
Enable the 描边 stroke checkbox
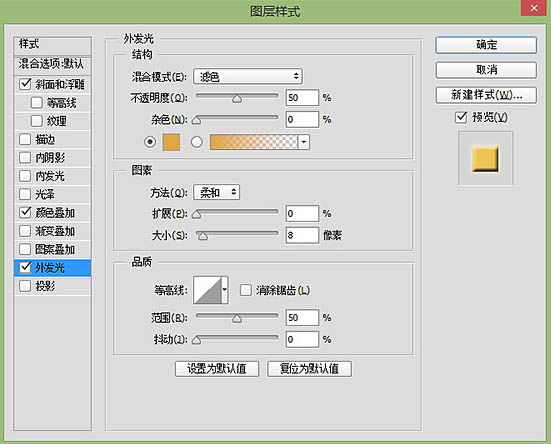coord(25,139)
